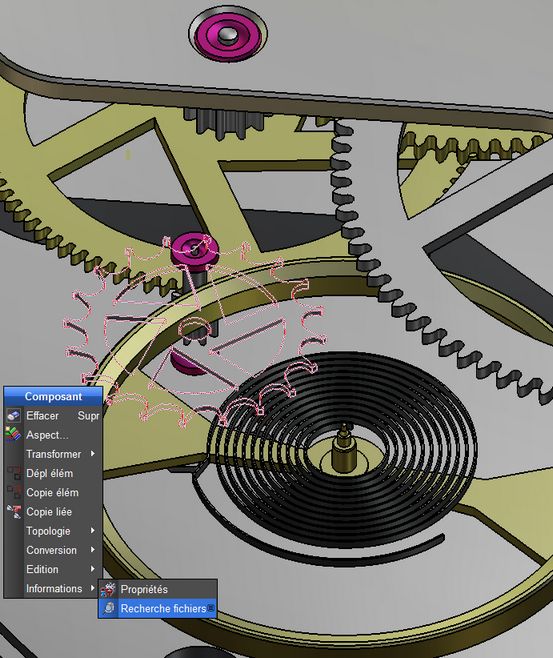
Task: Click the Recherche fichiers magnifier icon
Action: tap(109, 608)
